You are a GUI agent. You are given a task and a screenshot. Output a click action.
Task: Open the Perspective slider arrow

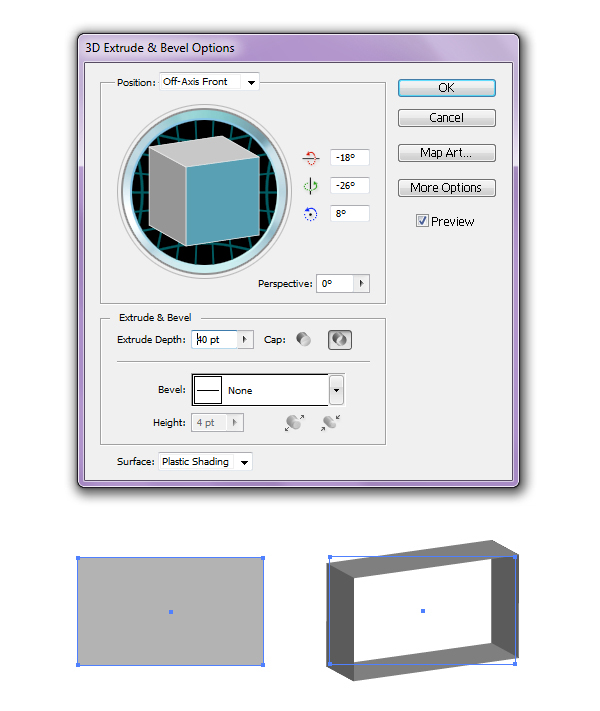[361, 283]
